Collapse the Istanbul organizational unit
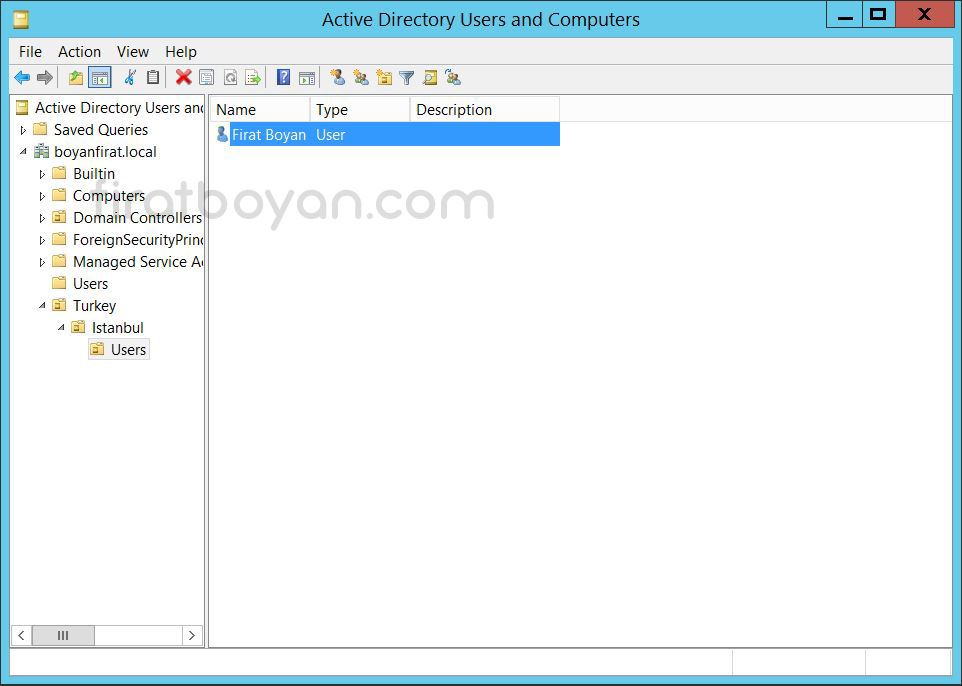962x686 pixels. tap(61, 328)
